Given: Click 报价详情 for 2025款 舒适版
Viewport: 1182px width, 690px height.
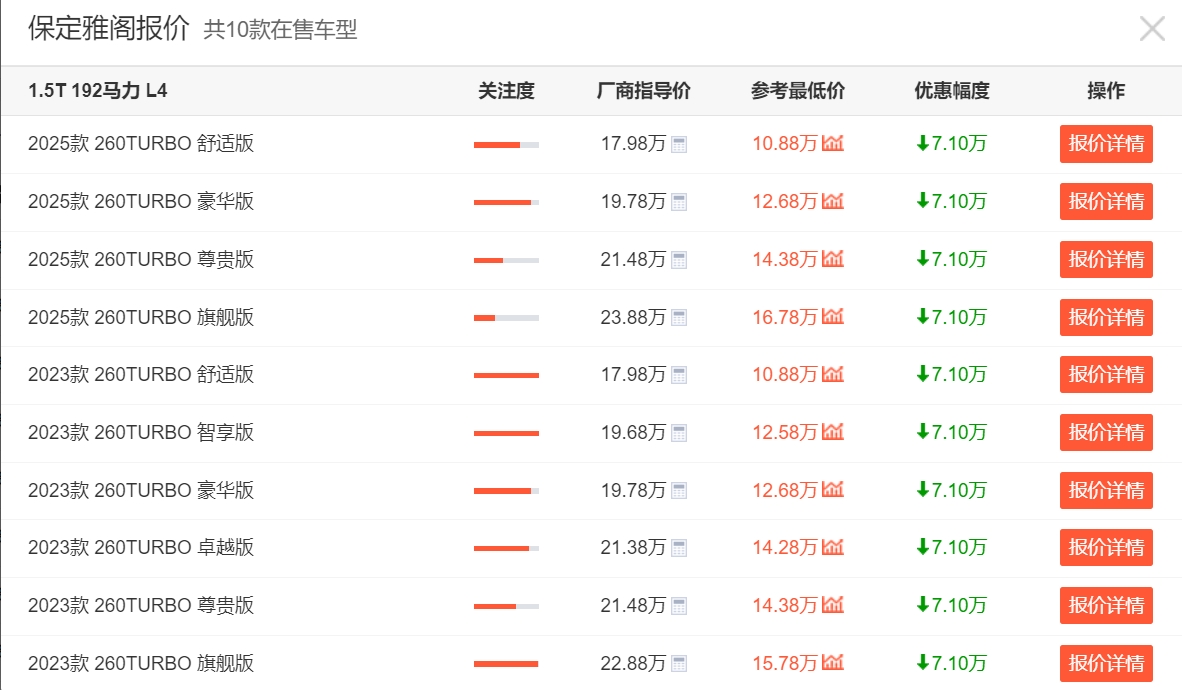Looking at the screenshot, I should tap(1106, 143).
